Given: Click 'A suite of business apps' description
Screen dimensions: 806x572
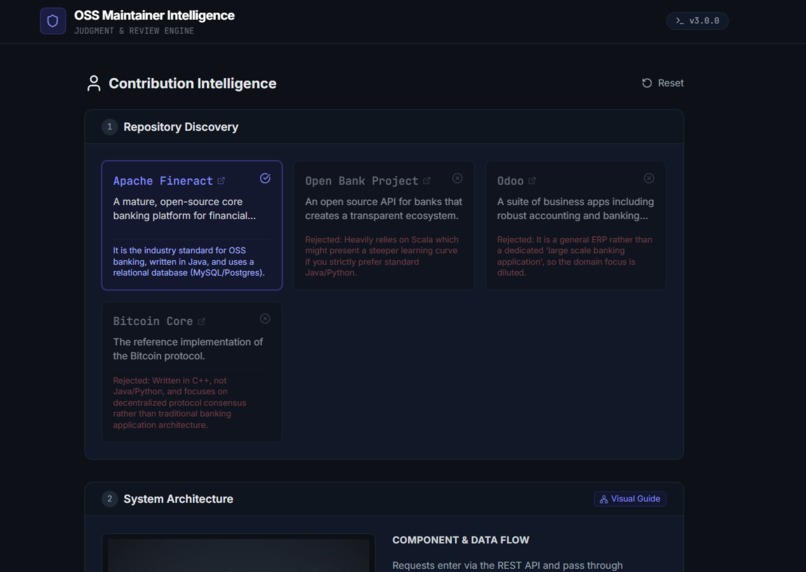Looking at the screenshot, I should click(x=575, y=209).
